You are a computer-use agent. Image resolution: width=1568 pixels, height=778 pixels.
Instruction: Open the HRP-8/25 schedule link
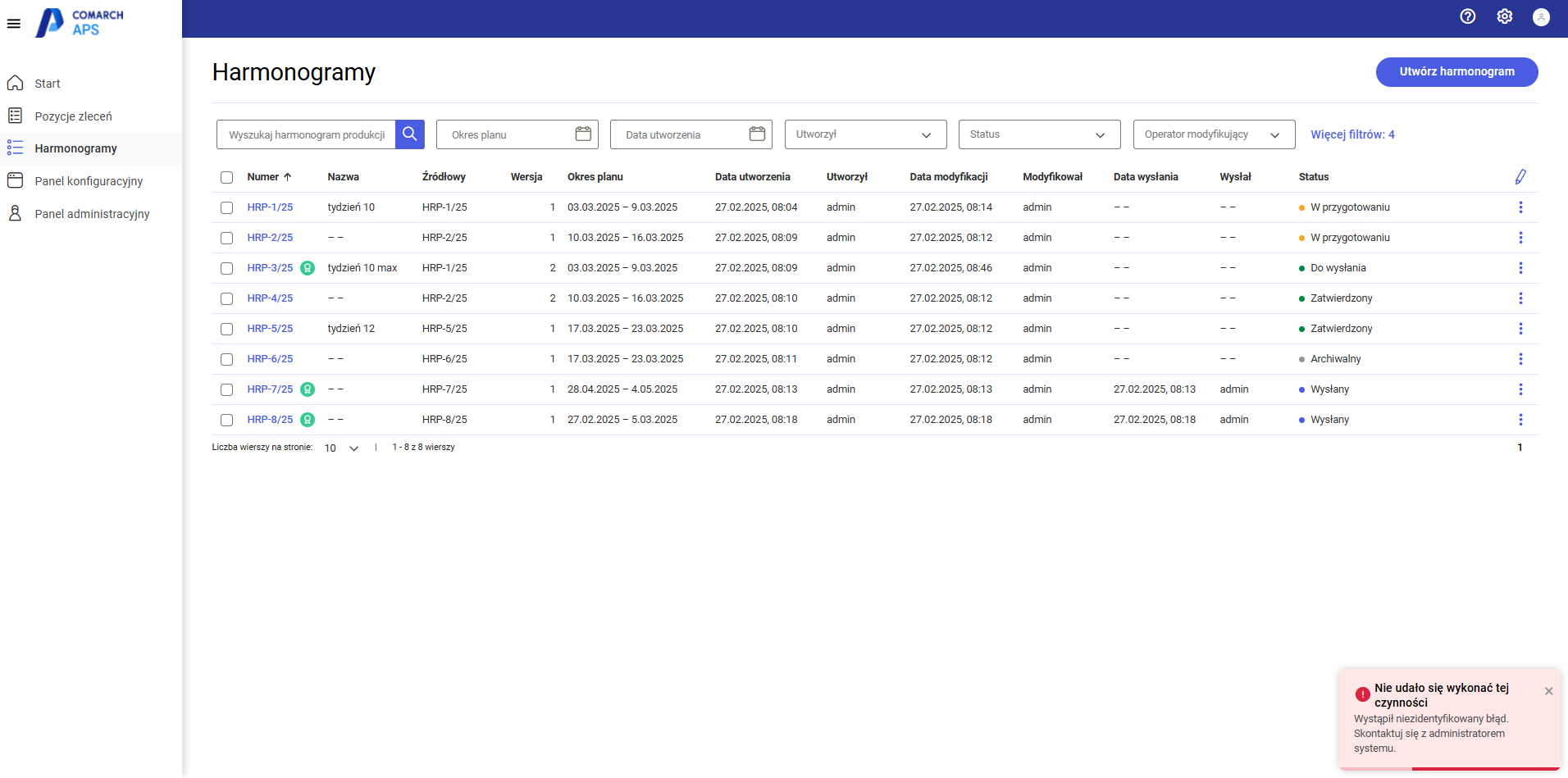click(270, 420)
